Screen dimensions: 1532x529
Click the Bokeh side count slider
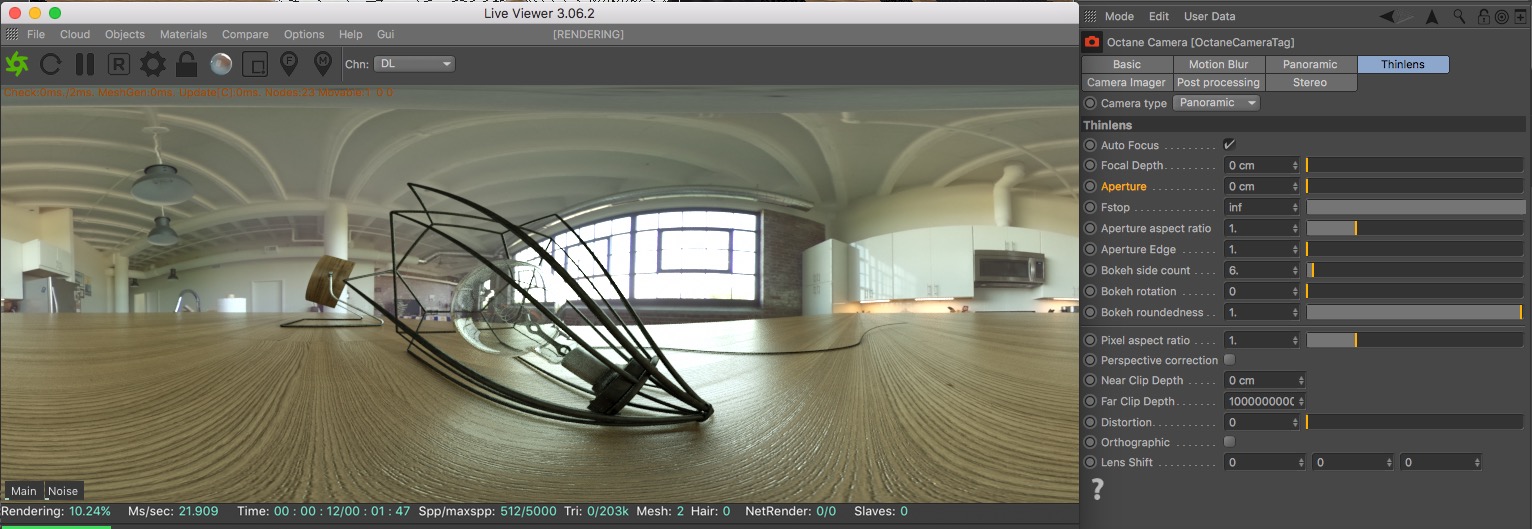1414,270
